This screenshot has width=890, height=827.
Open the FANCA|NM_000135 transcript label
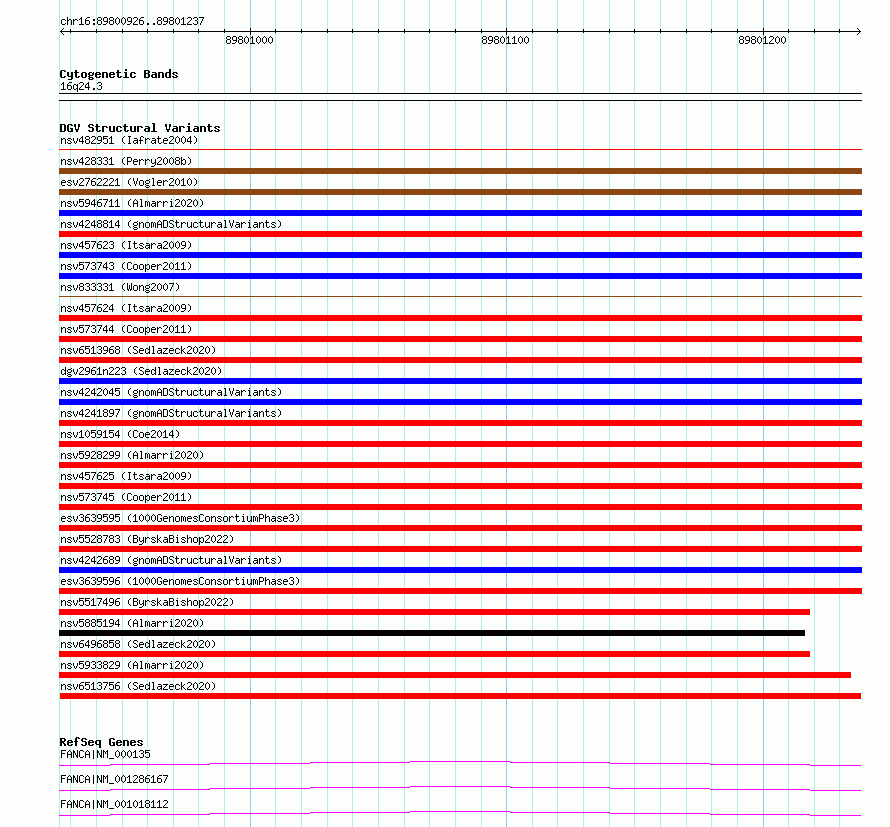coord(105,754)
